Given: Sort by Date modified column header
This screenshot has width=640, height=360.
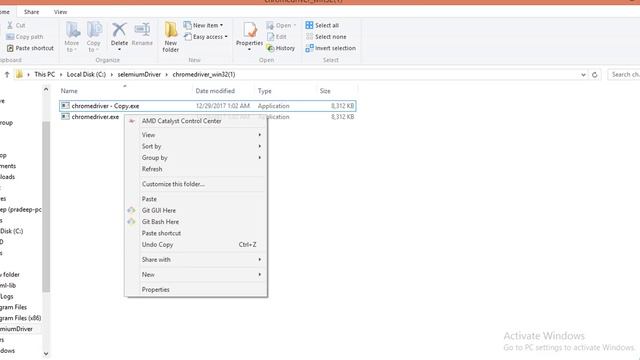Looking at the screenshot, I should coord(215,91).
